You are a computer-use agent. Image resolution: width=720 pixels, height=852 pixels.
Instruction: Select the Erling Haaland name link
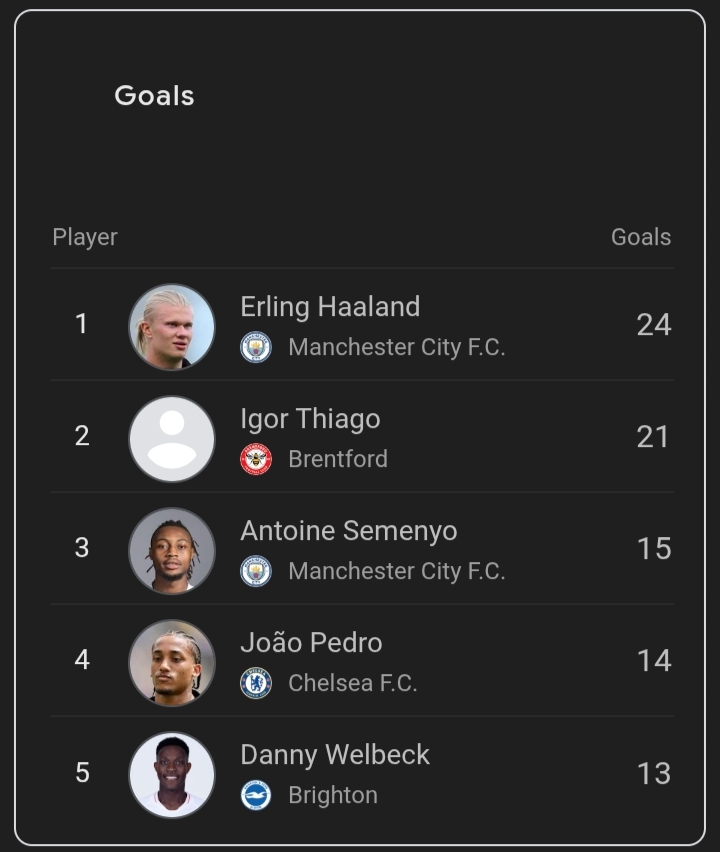[330, 307]
